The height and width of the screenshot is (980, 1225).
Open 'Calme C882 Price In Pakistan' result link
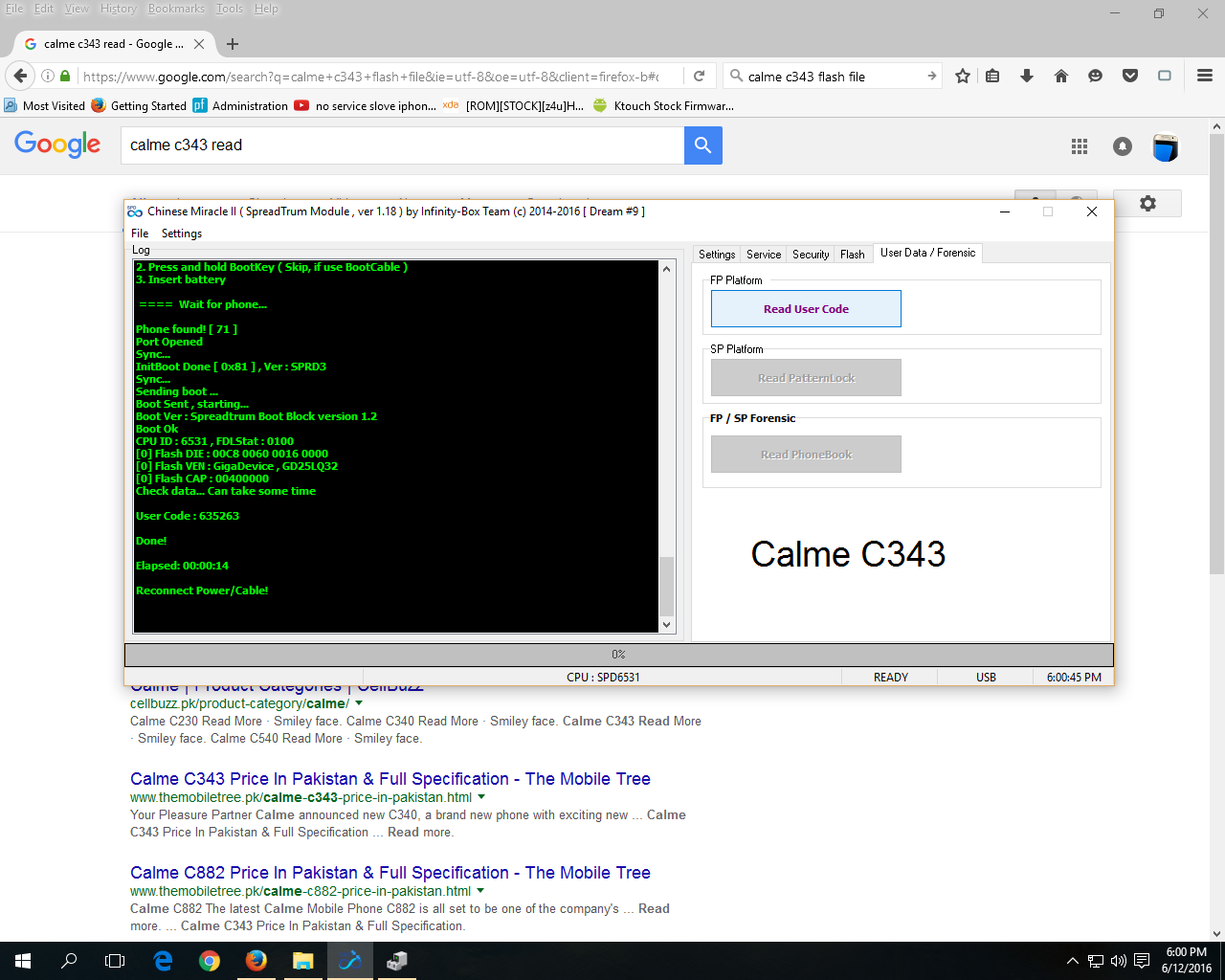(390, 873)
